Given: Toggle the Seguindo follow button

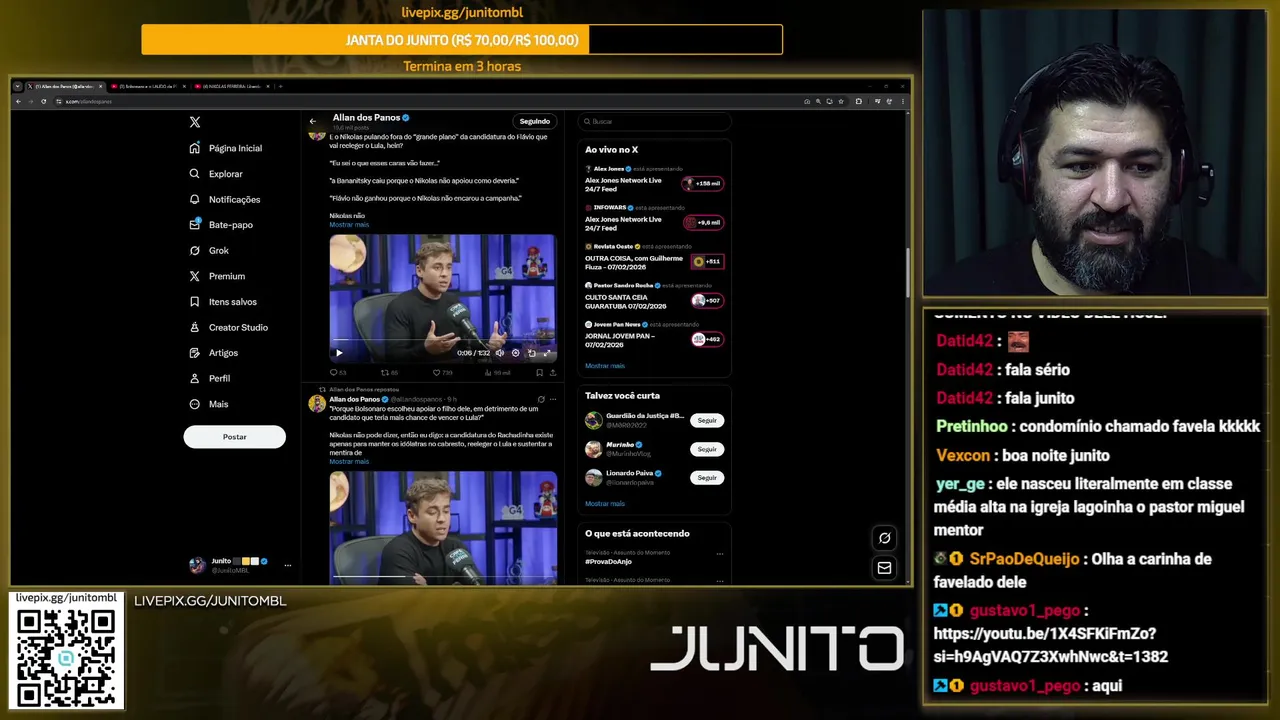Looking at the screenshot, I should (x=535, y=121).
